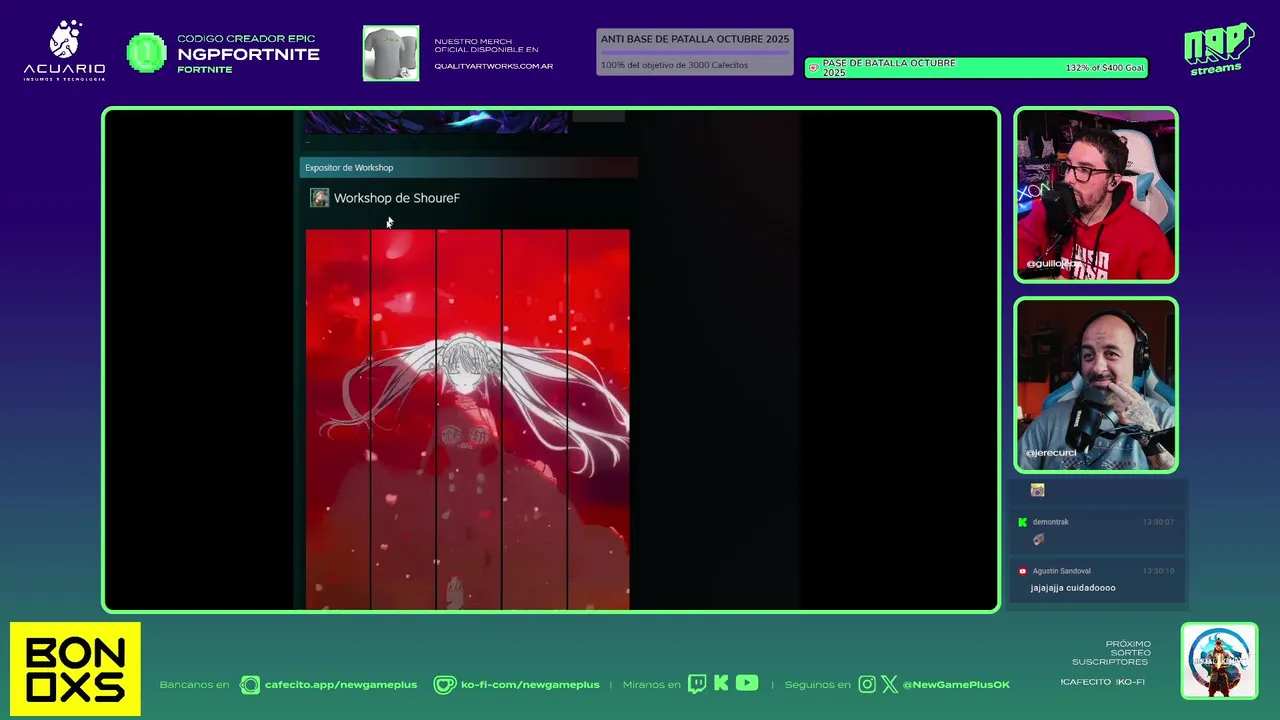The width and height of the screenshot is (1280, 720).
Task: Click the YouTube badge beside Agustin Sandoval
Action: point(1022,571)
